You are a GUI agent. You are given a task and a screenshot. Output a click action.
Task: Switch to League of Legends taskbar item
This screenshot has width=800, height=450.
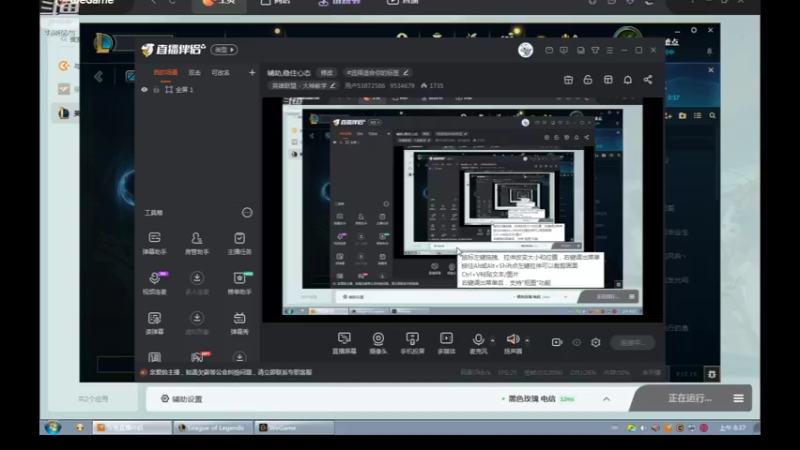point(211,428)
